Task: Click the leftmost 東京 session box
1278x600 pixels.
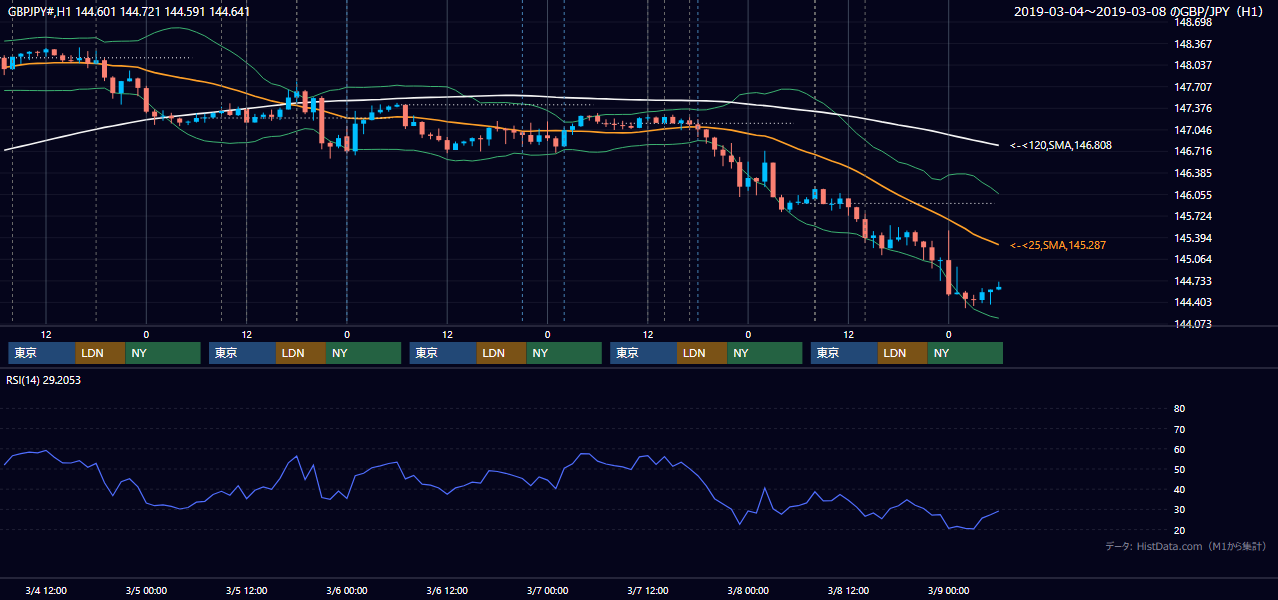Action: [x=42, y=353]
